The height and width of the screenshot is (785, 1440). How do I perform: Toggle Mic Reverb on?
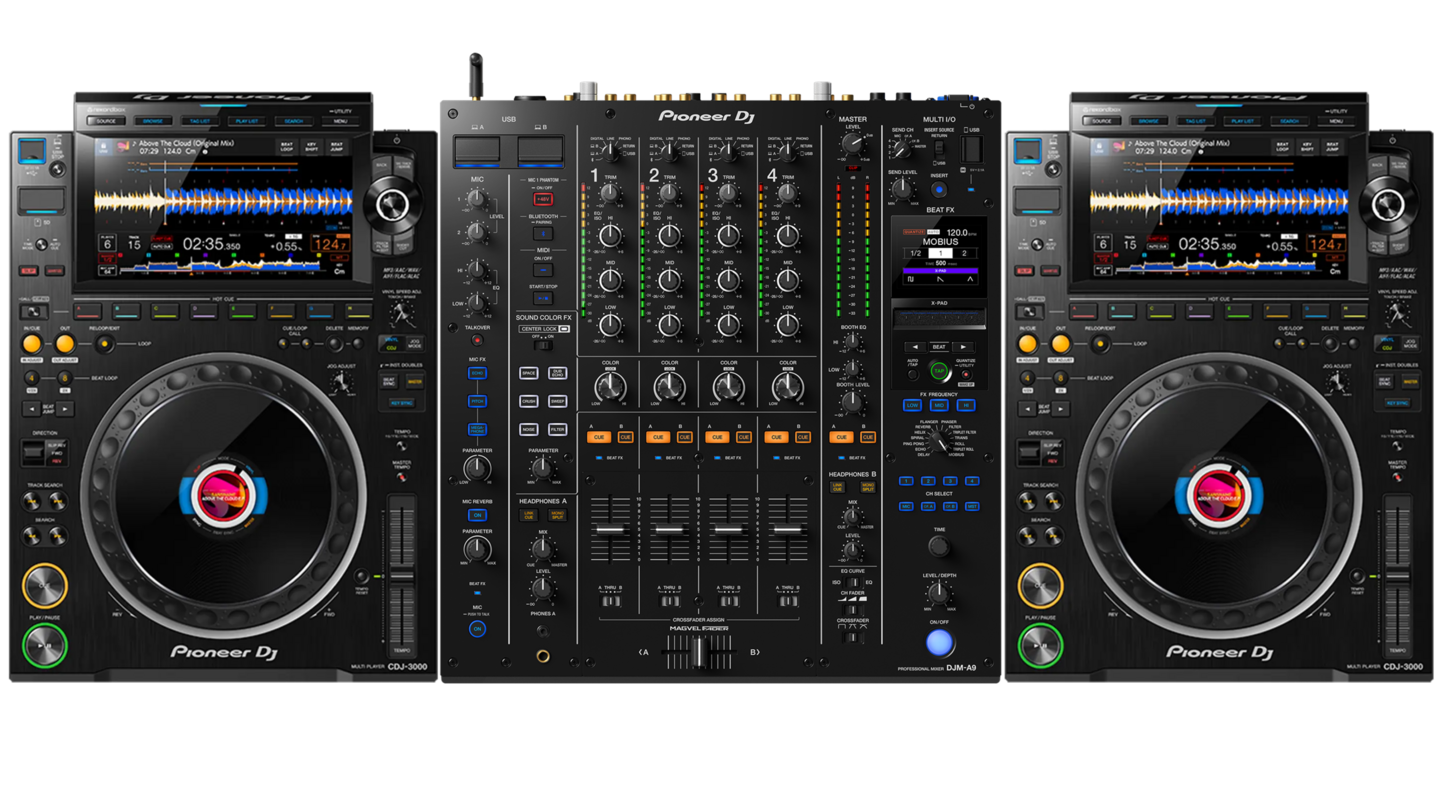(478, 515)
